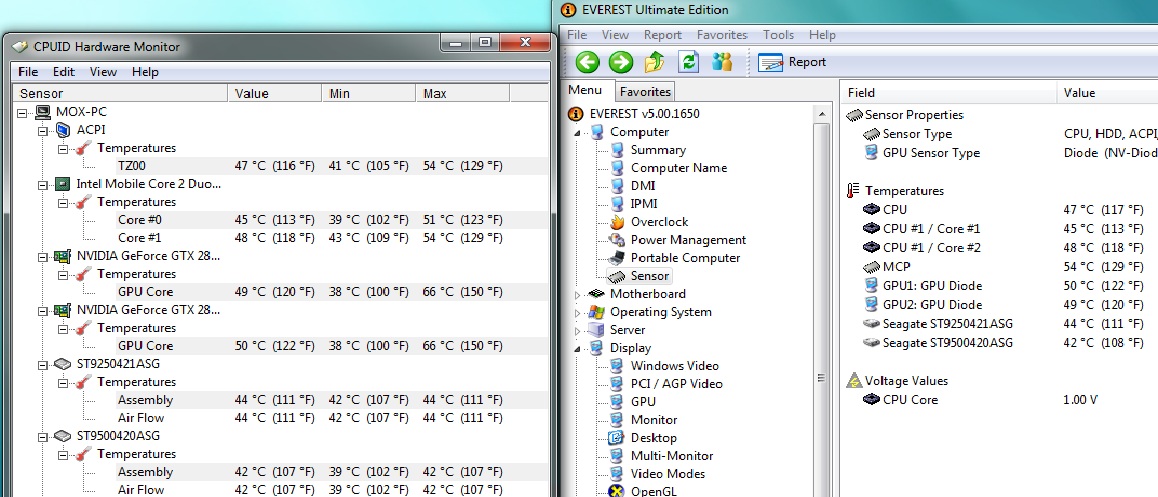This screenshot has width=1158, height=497.
Task: Select Multi-Monitor in EVEREST tree
Action: 672,456
